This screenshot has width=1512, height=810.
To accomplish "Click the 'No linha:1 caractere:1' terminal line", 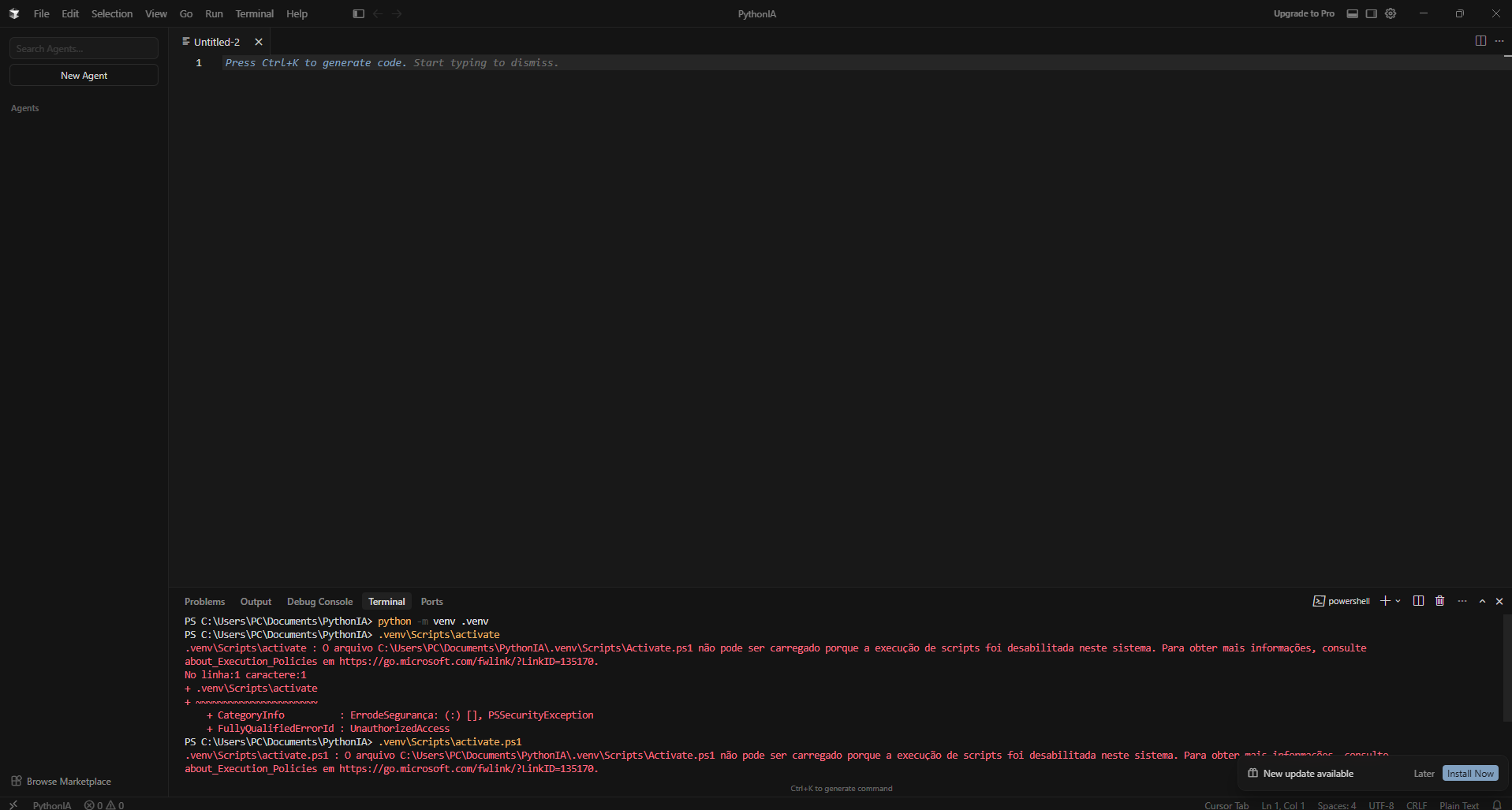I will tap(245, 674).
